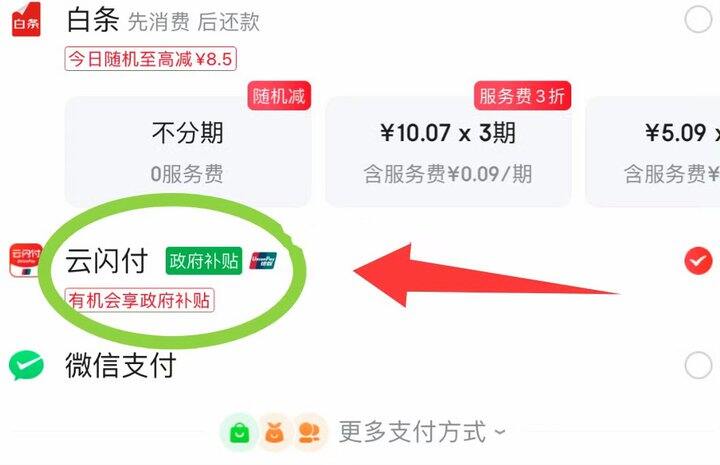
Task: Open the 更多支付方式 label
Action: point(412,432)
